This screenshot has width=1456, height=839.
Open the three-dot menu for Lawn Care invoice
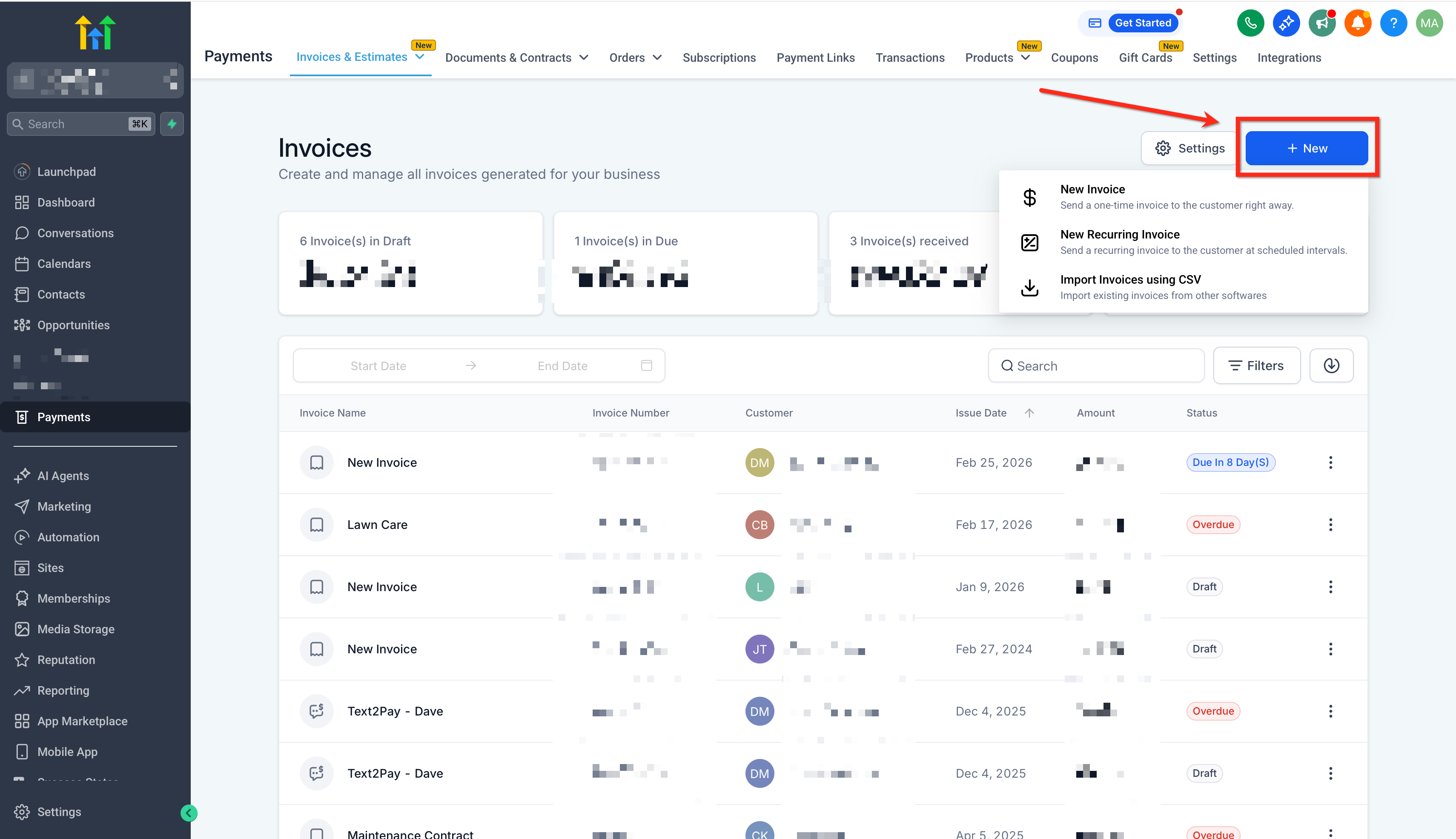[1330, 524]
